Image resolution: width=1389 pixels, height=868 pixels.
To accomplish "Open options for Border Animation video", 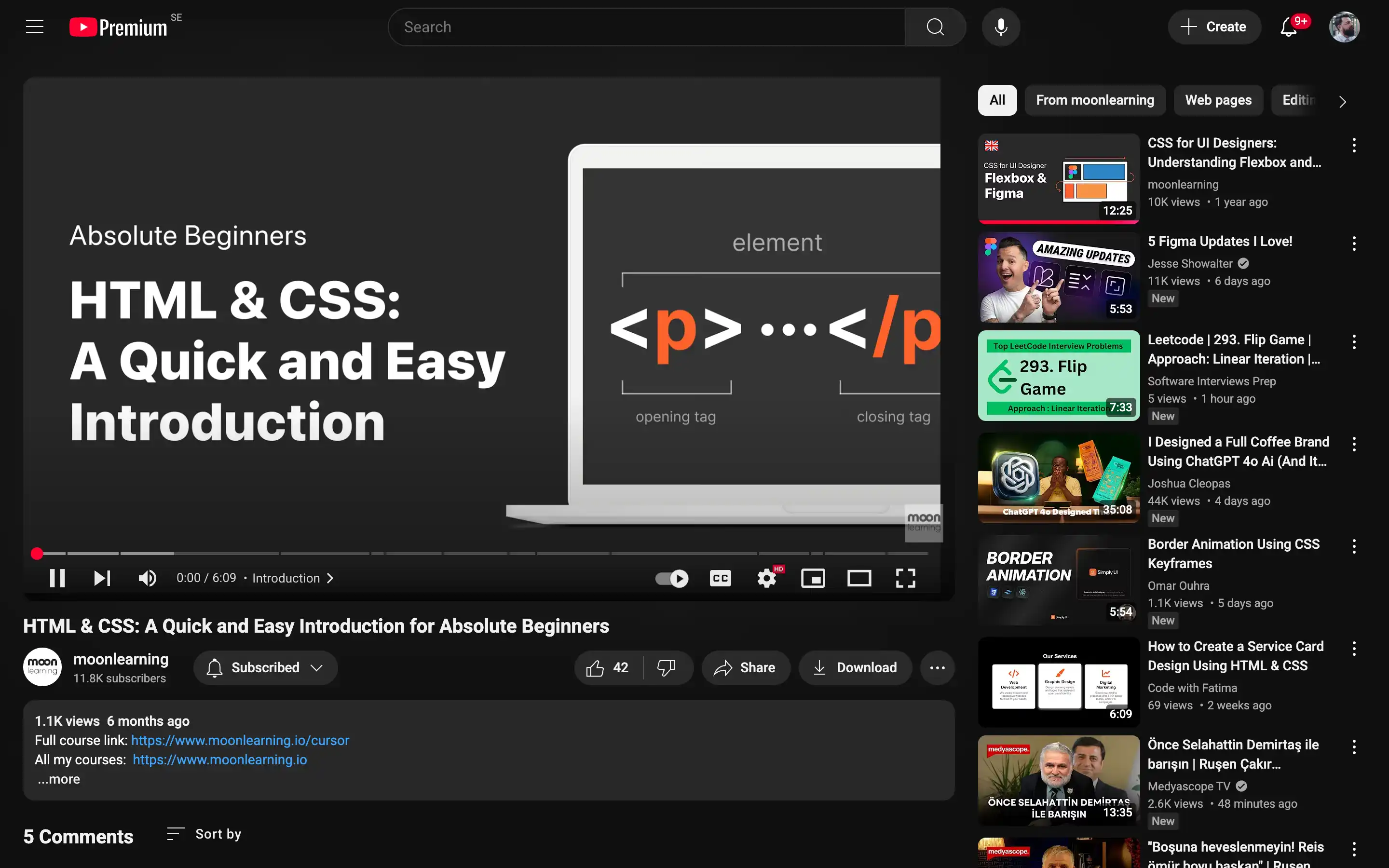I will (1354, 546).
